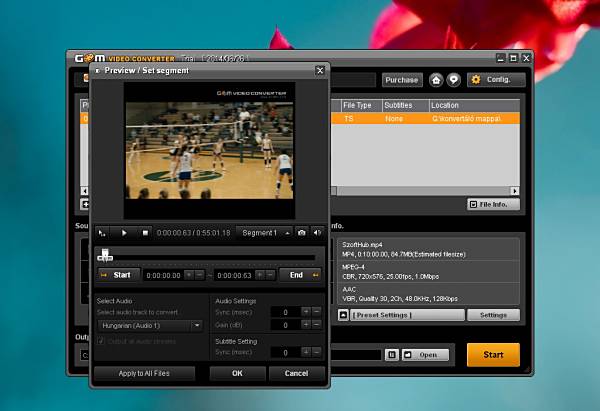The height and width of the screenshot is (411, 600).
Task: Increase the segment start time
Action: [189, 275]
